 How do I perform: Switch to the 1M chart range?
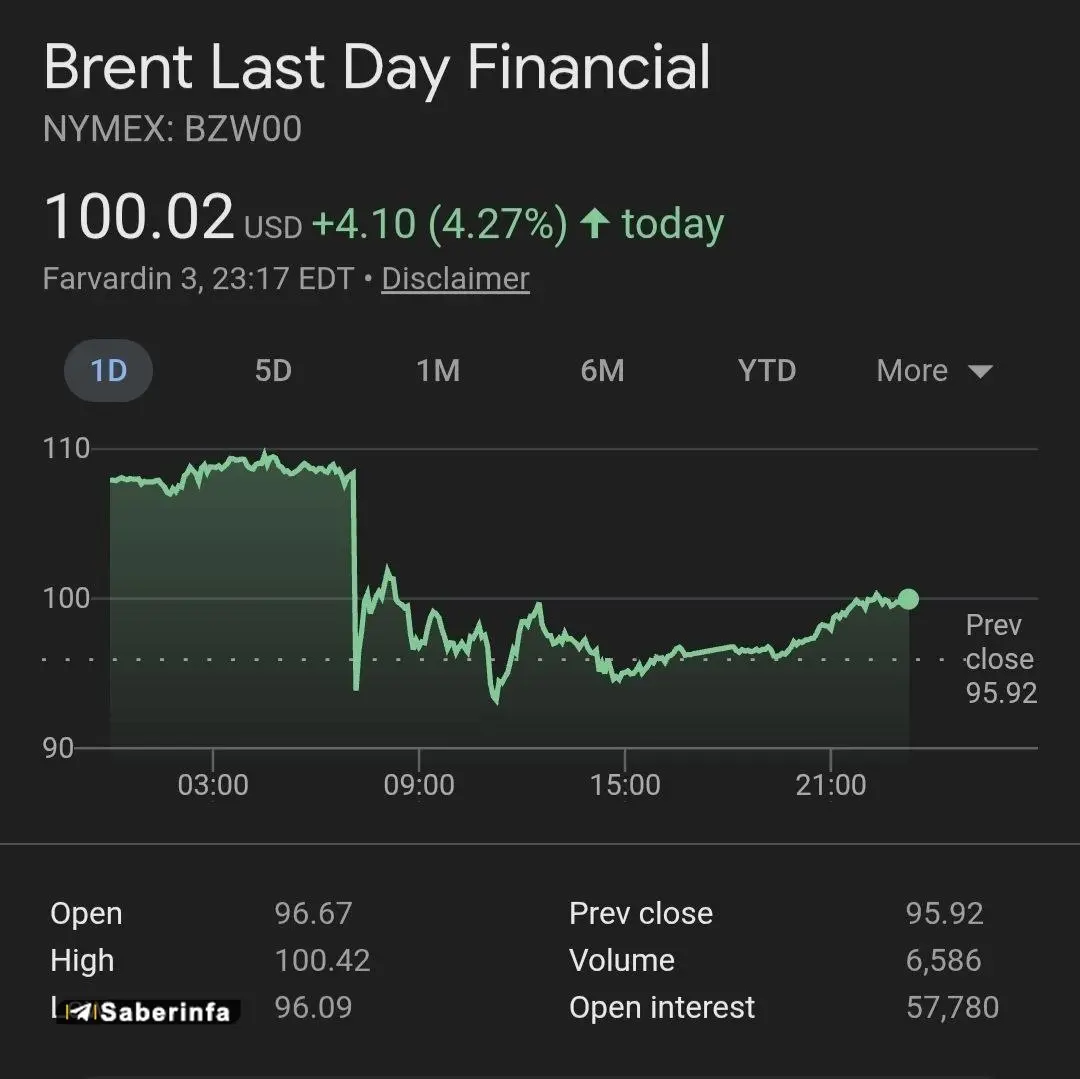(438, 371)
